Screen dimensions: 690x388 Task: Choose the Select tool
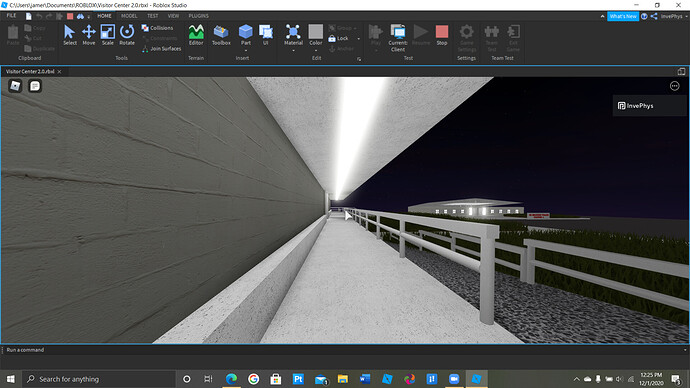(70, 35)
